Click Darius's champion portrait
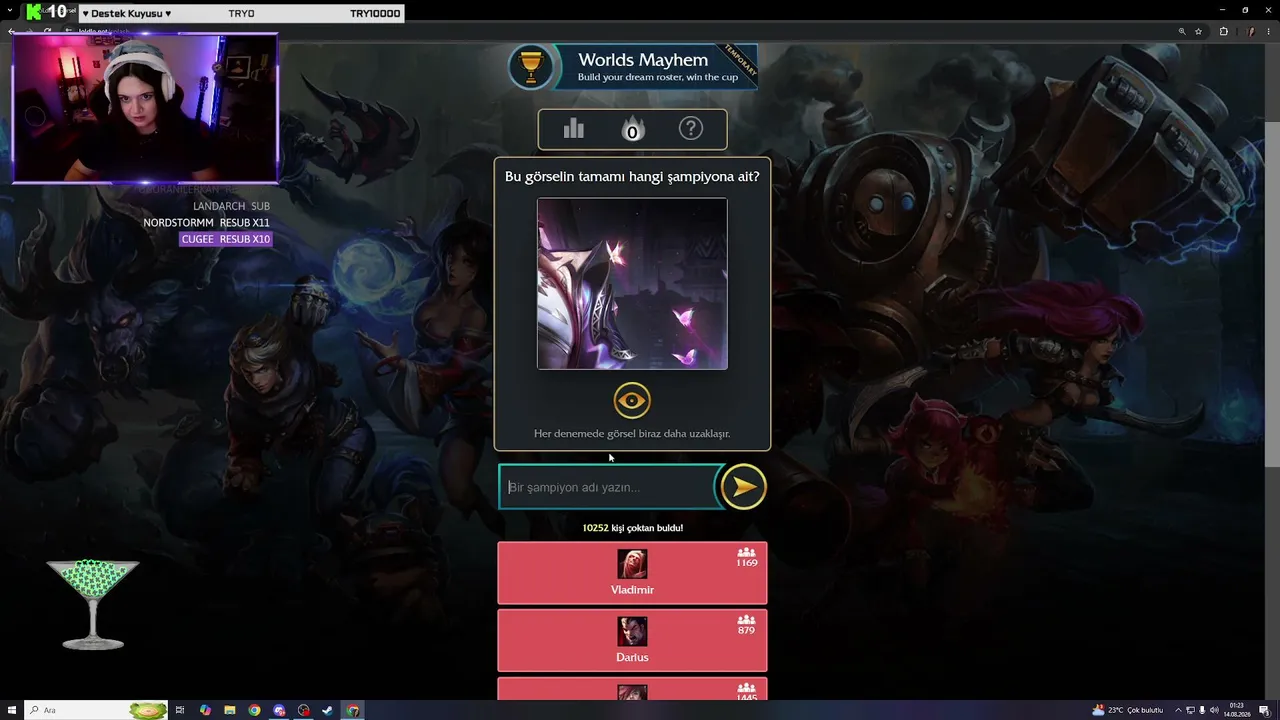 pyautogui.click(x=632, y=632)
